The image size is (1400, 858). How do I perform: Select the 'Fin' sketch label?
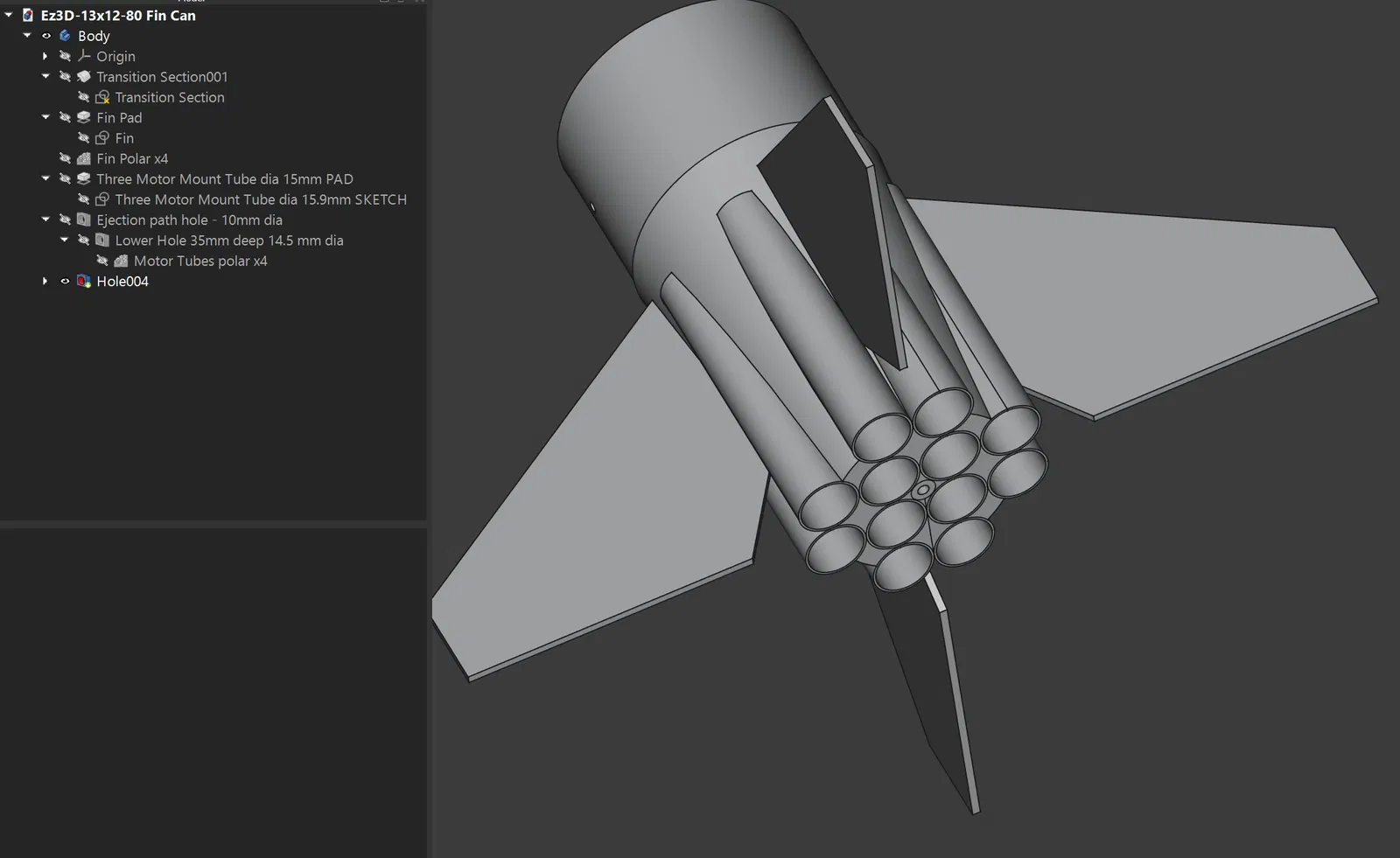click(124, 138)
